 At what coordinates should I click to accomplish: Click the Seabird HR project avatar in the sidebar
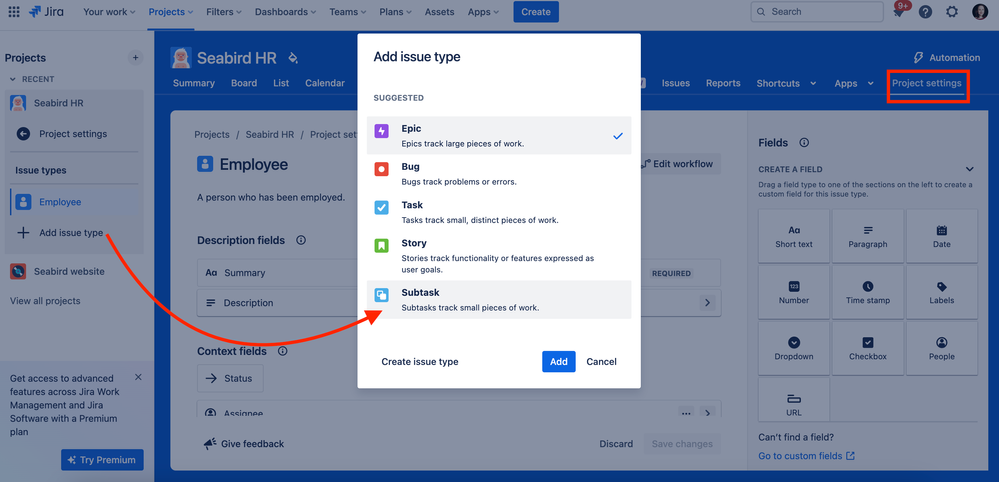point(18,103)
